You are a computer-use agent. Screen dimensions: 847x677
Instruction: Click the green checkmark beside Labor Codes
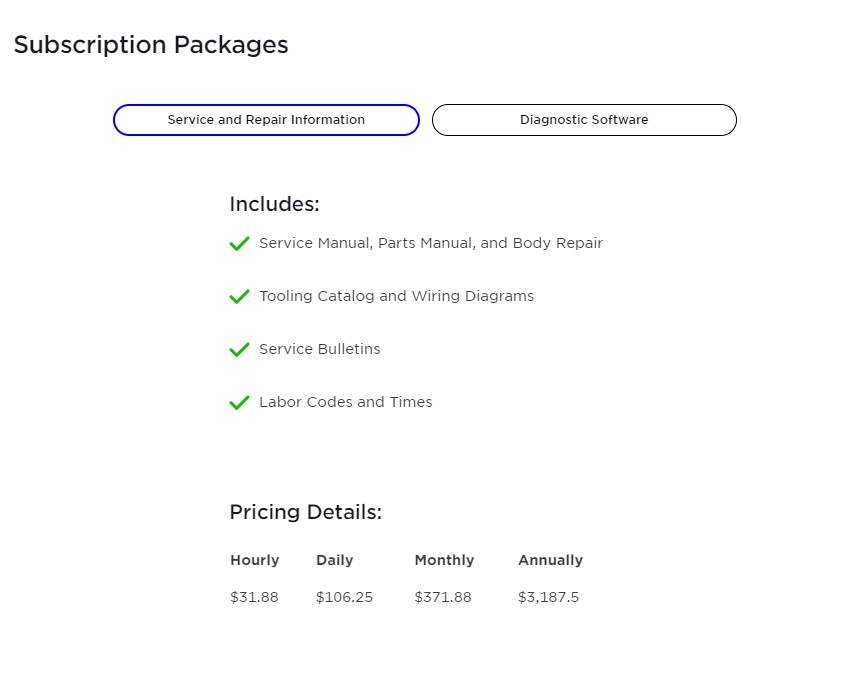pyautogui.click(x=239, y=403)
